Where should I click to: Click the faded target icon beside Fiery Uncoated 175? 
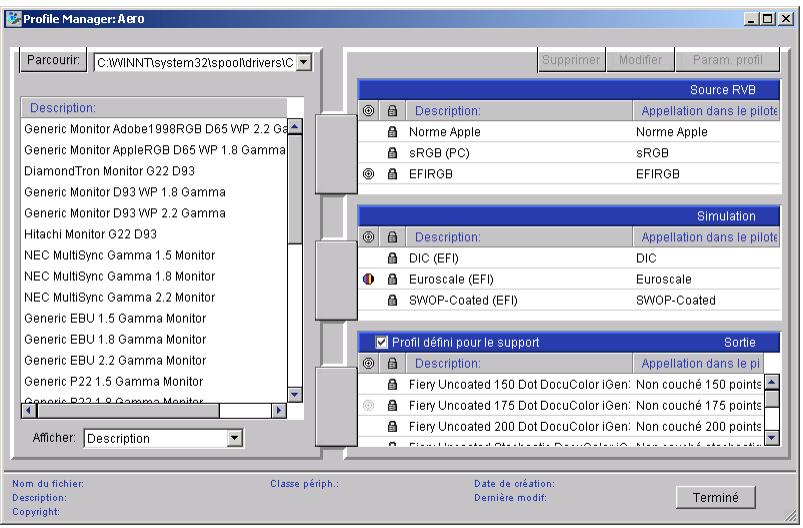pyautogui.click(x=368, y=406)
